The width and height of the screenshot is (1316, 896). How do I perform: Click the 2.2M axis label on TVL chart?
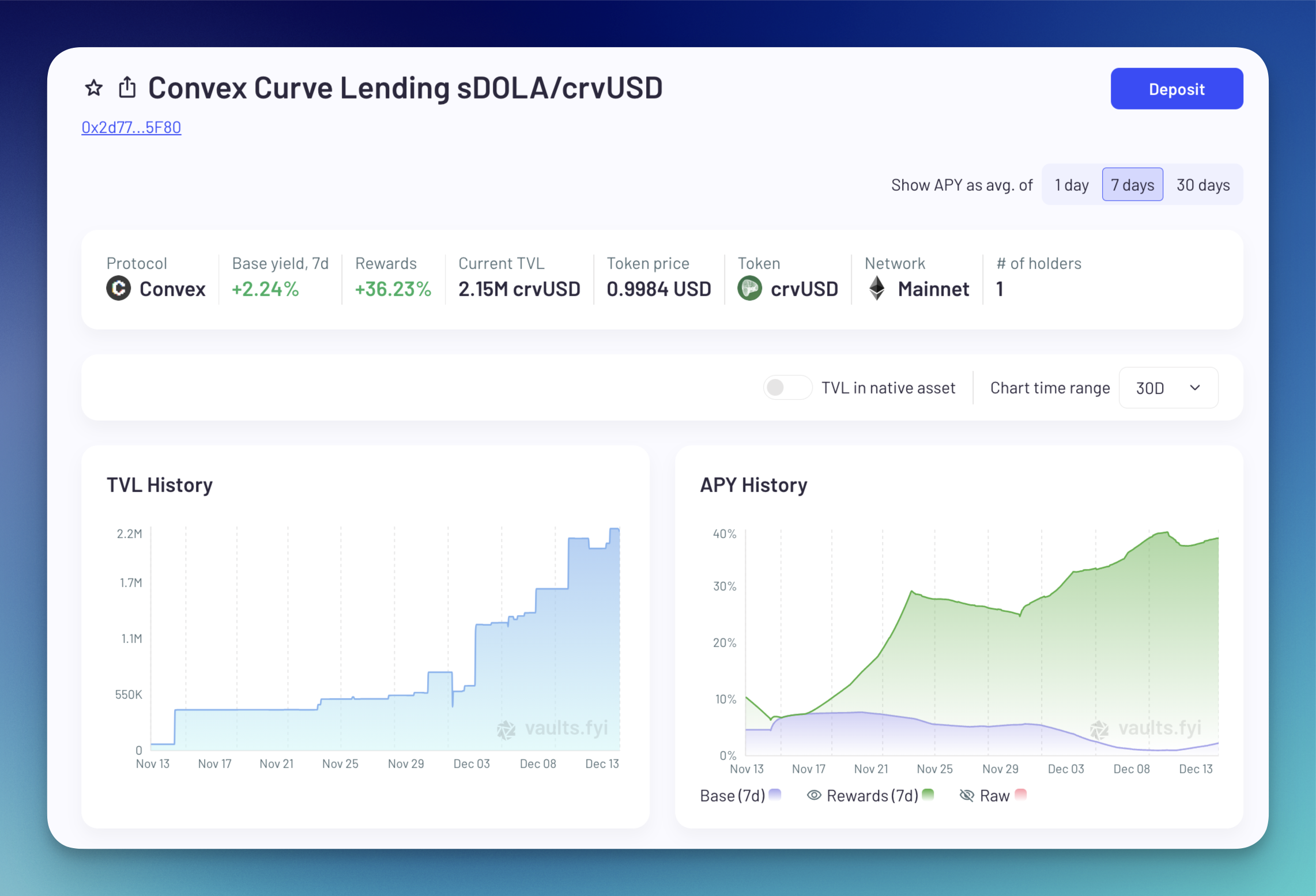pyautogui.click(x=130, y=534)
